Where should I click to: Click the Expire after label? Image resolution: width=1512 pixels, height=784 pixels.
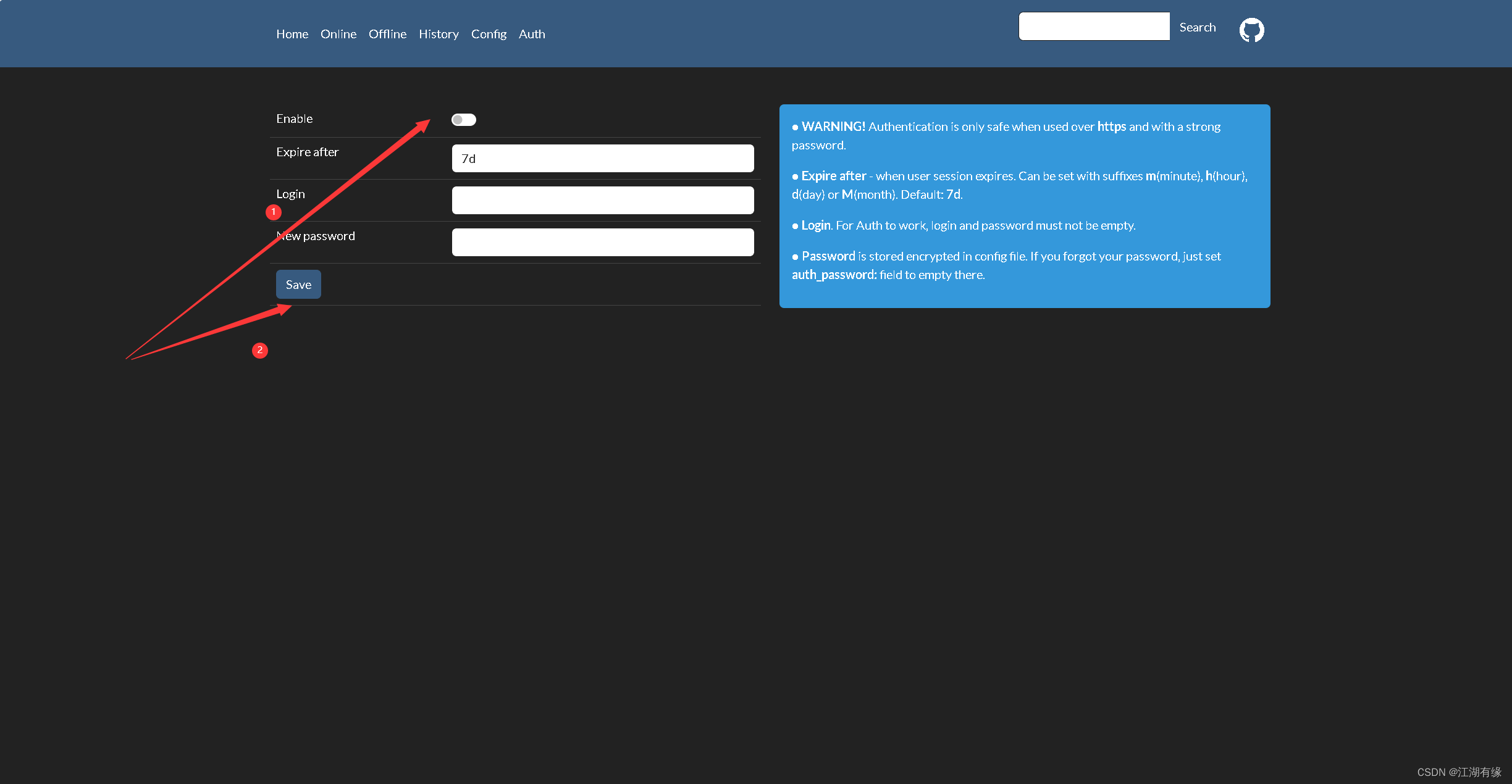(x=307, y=152)
